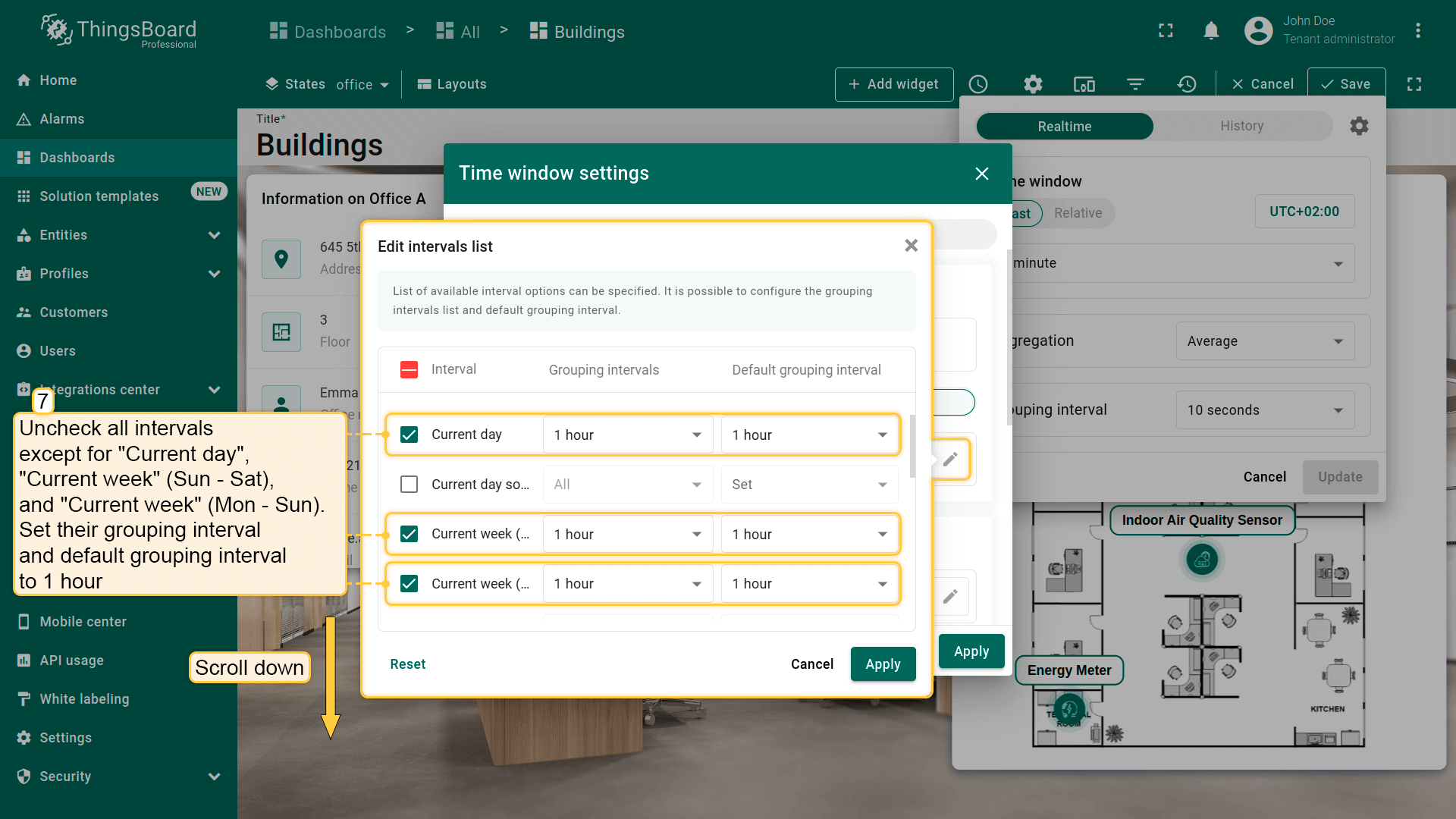1456x819 pixels.
Task: Click the entity aliases icon
Action: point(1084,84)
